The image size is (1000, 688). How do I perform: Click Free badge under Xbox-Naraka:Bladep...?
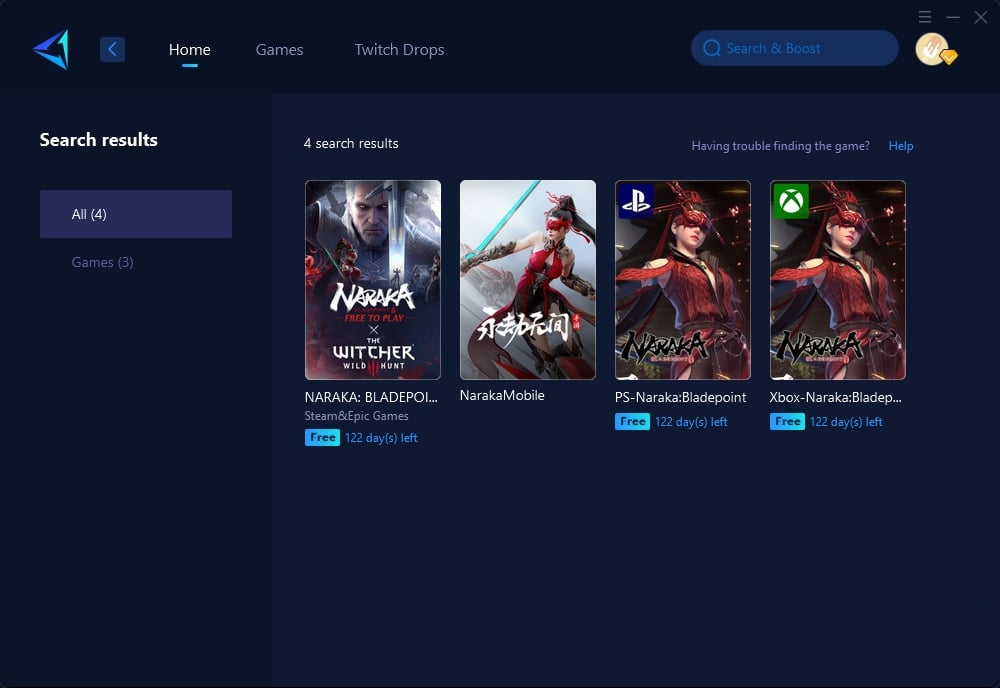(787, 421)
